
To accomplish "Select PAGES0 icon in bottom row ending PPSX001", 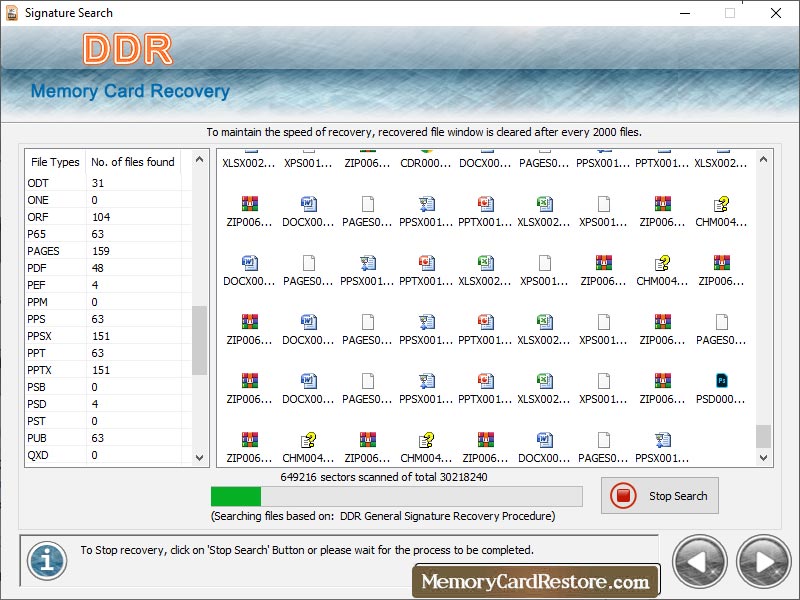I will (x=604, y=439).
